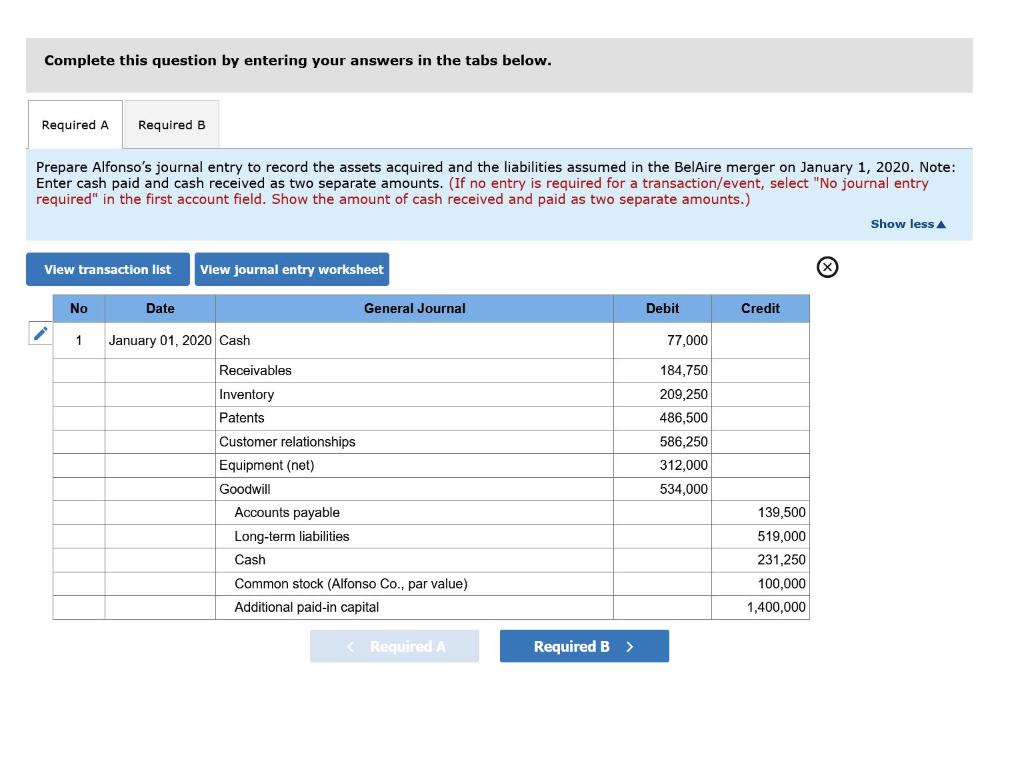Open the View transaction list
This screenshot has height=765, width=1024.
107,269
